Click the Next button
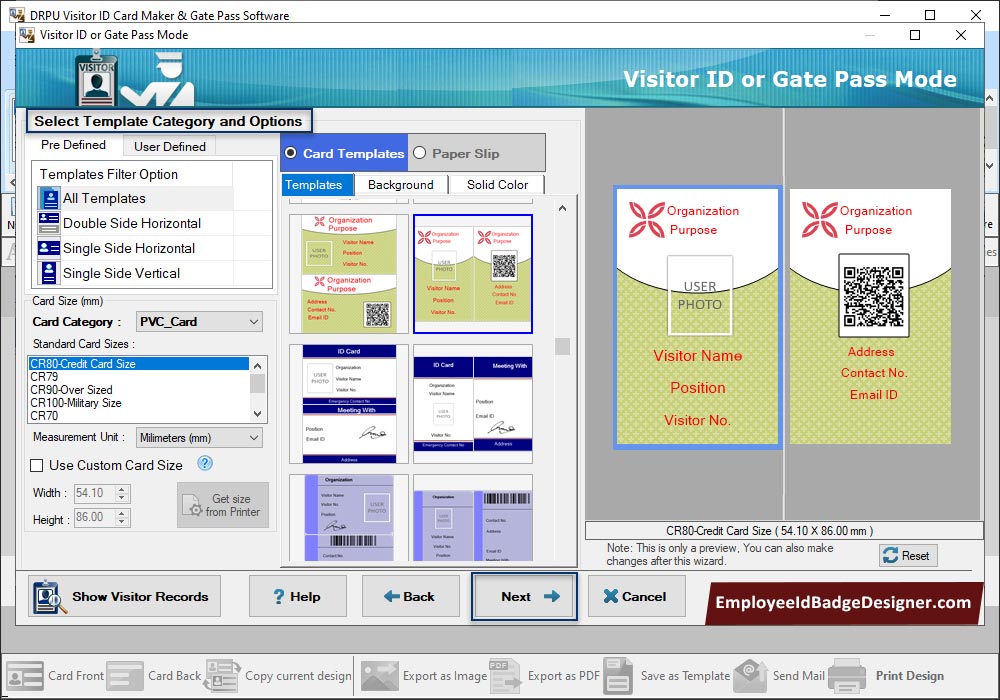This screenshot has width=1000, height=700. coord(524,597)
